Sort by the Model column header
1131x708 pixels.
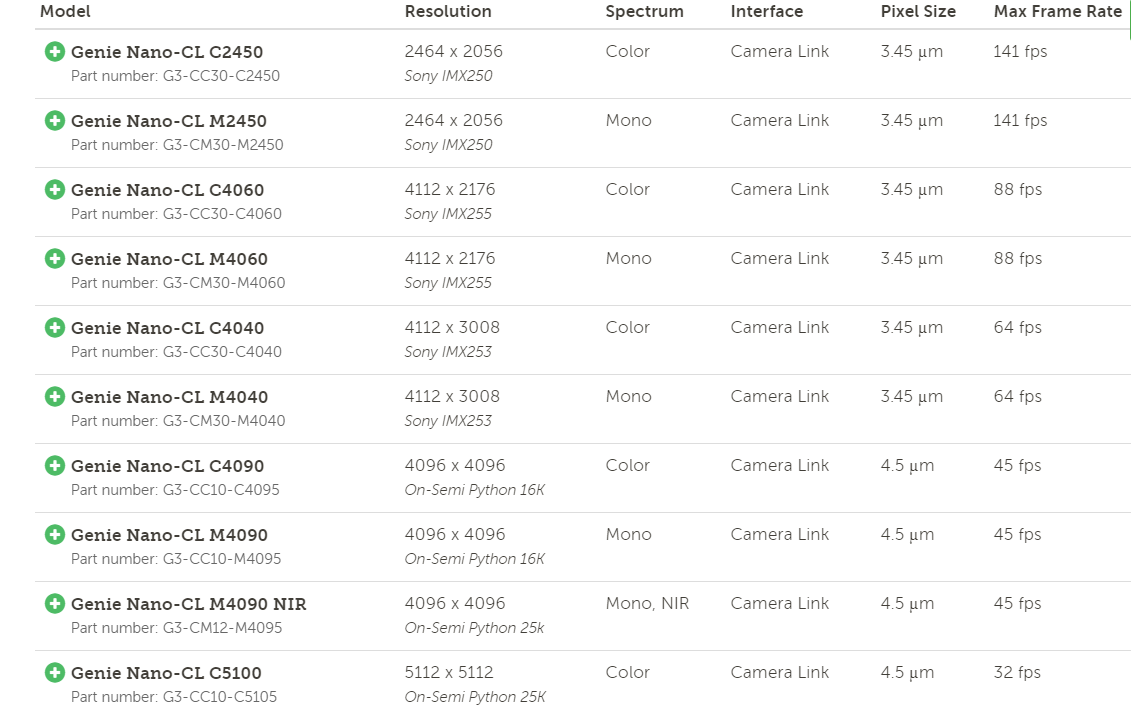65,12
